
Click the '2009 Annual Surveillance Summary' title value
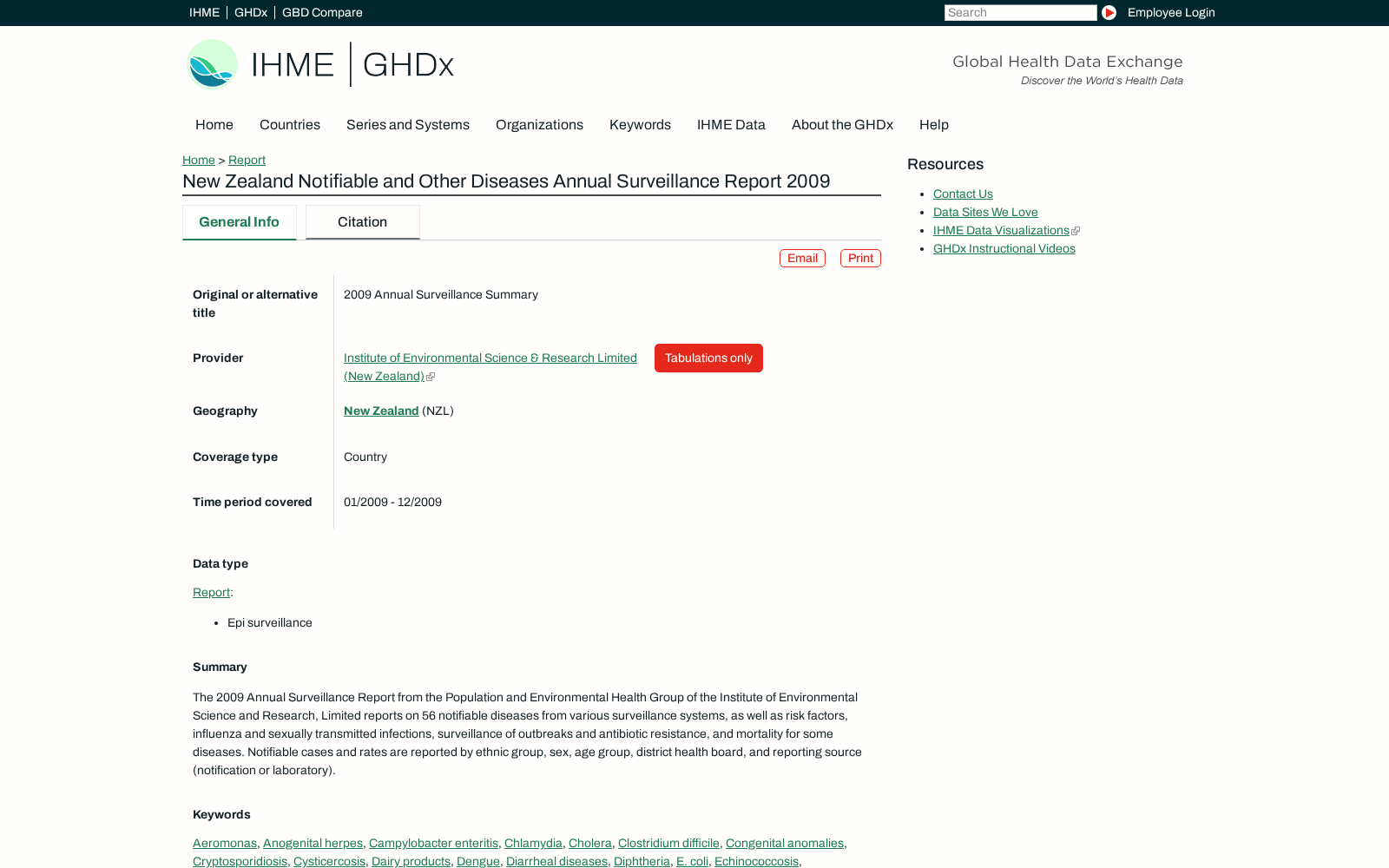click(x=441, y=295)
